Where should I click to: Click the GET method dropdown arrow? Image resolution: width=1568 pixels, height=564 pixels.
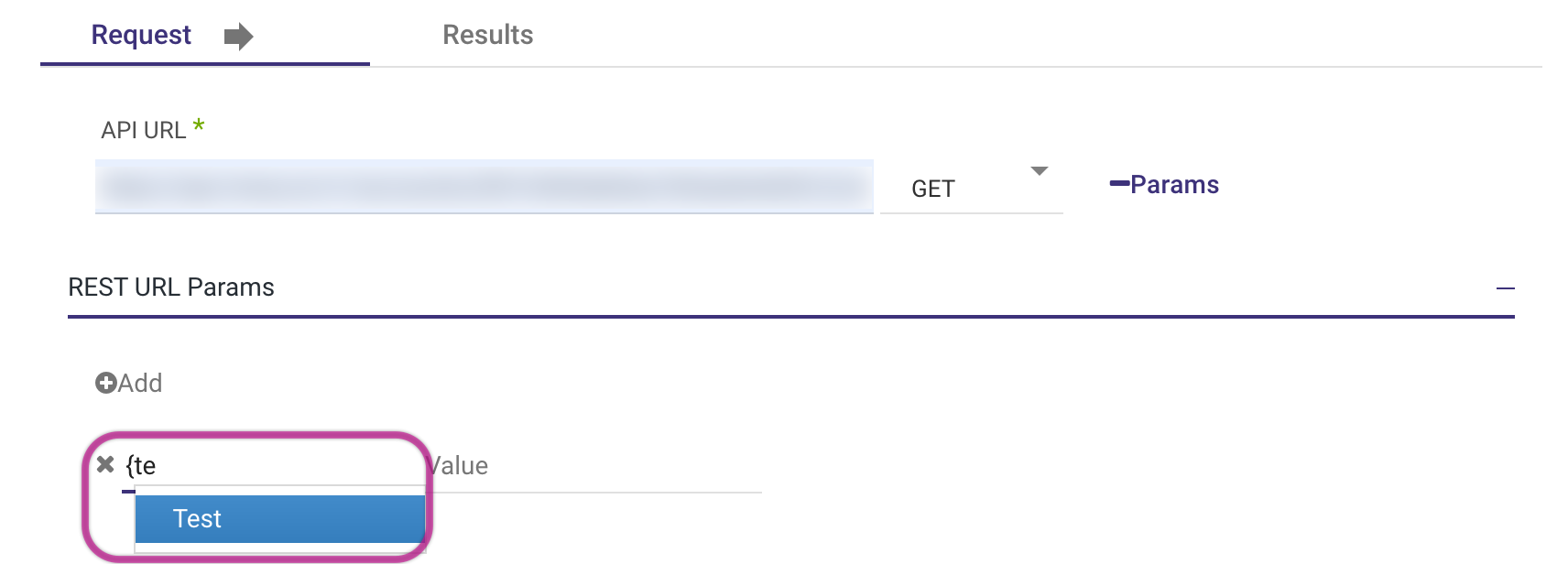pyautogui.click(x=1039, y=171)
